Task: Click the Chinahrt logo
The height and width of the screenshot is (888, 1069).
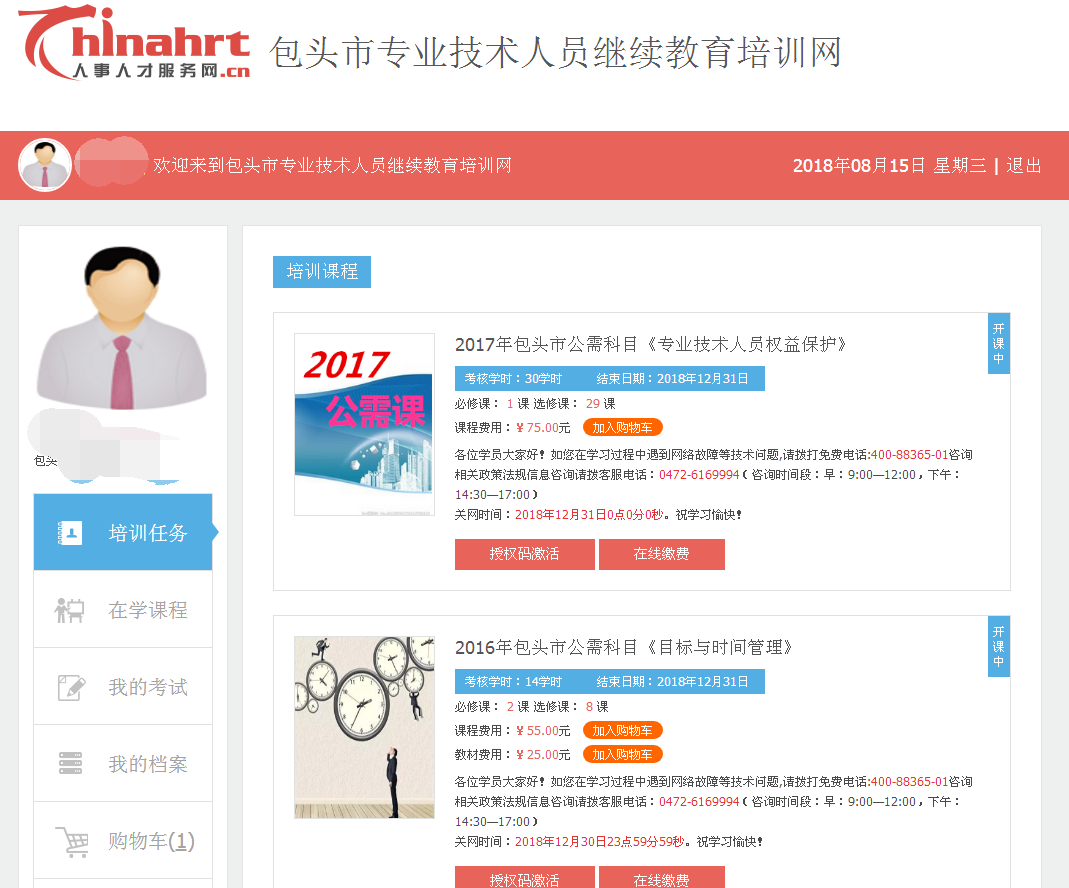Action: pos(134,43)
